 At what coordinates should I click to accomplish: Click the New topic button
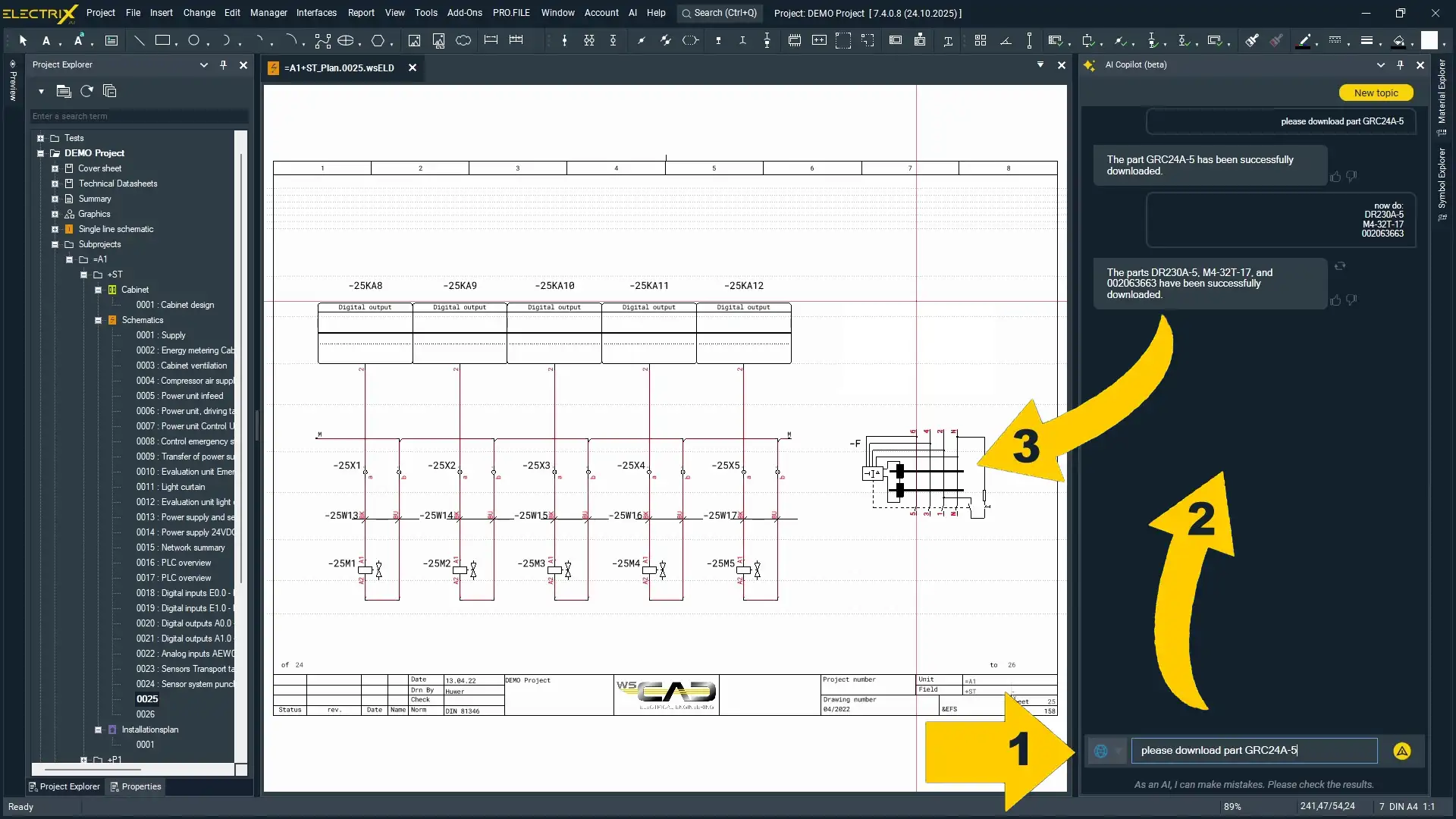[x=1376, y=93]
